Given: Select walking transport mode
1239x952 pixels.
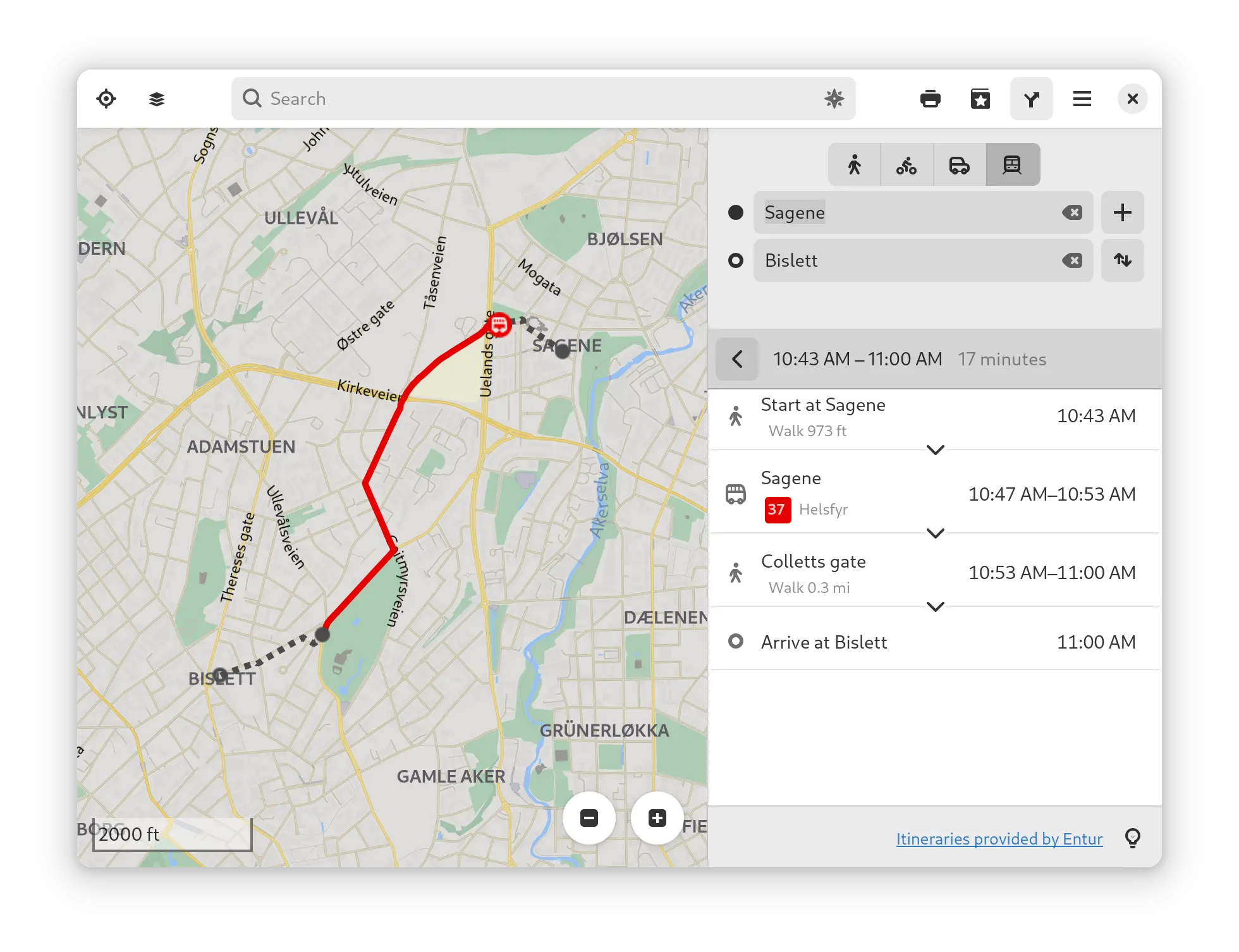Looking at the screenshot, I should [854, 165].
